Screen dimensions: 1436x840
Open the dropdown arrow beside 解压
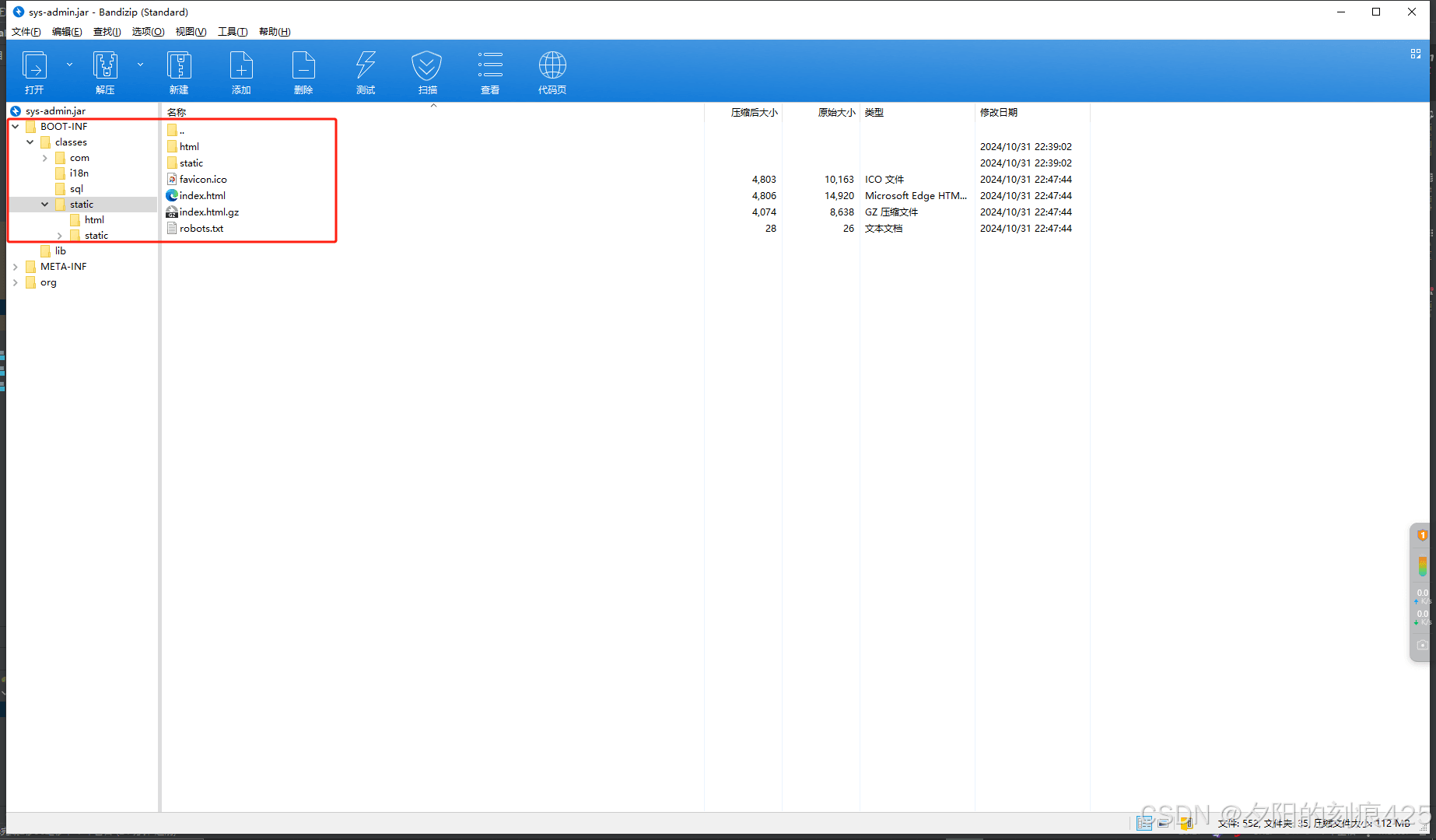click(x=140, y=65)
